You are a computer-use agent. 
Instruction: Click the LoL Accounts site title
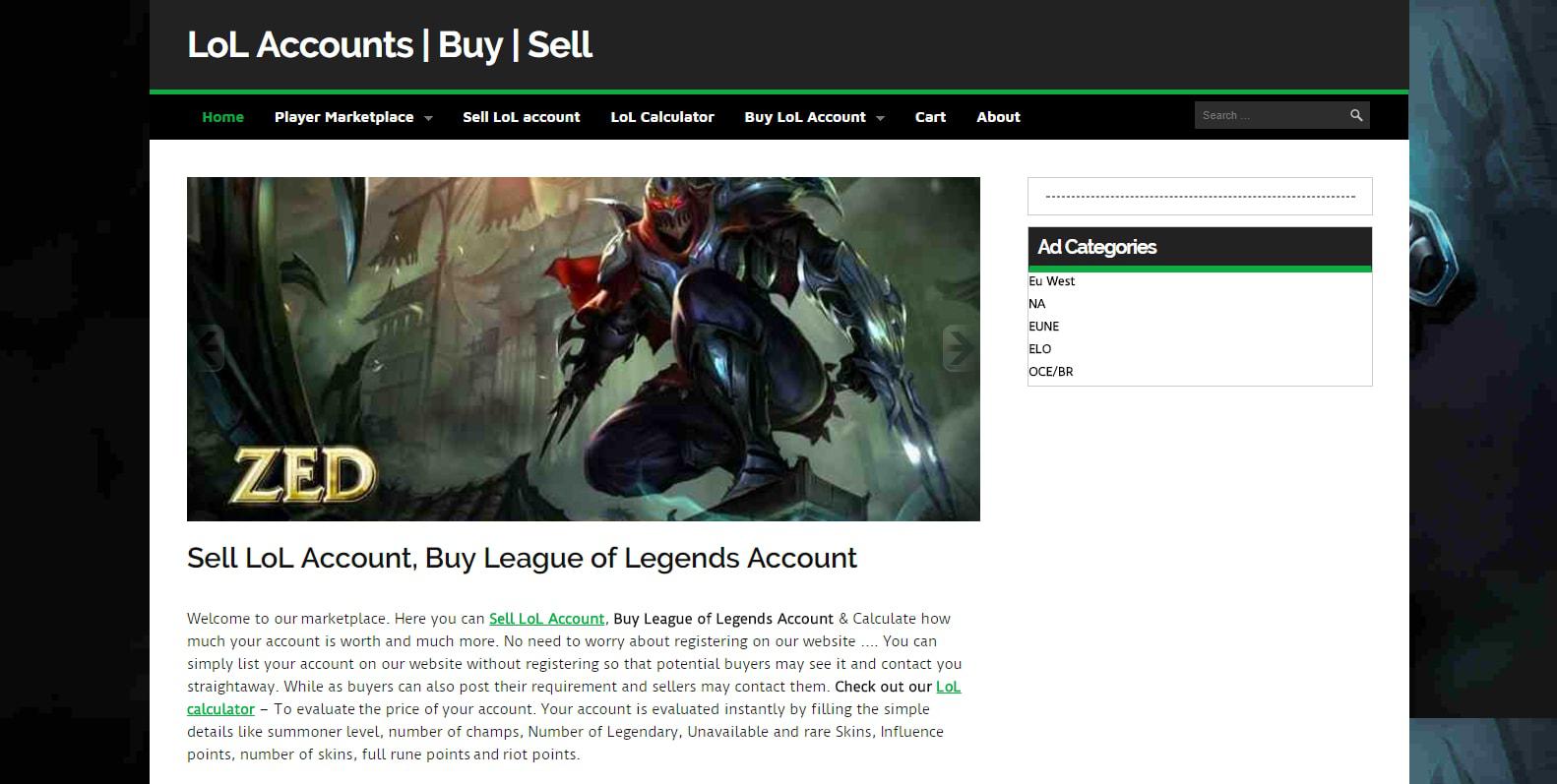pos(390,45)
